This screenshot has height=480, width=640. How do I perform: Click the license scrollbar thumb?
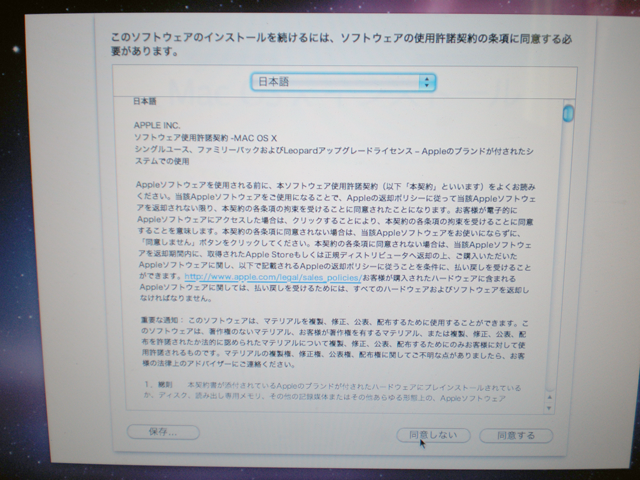click(x=568, y=113)
